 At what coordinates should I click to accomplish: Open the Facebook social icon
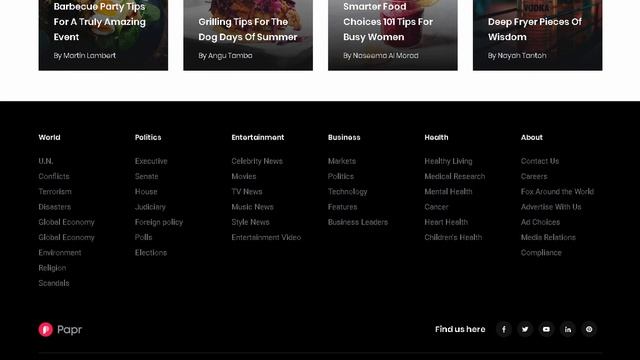[x=504, y=329]
